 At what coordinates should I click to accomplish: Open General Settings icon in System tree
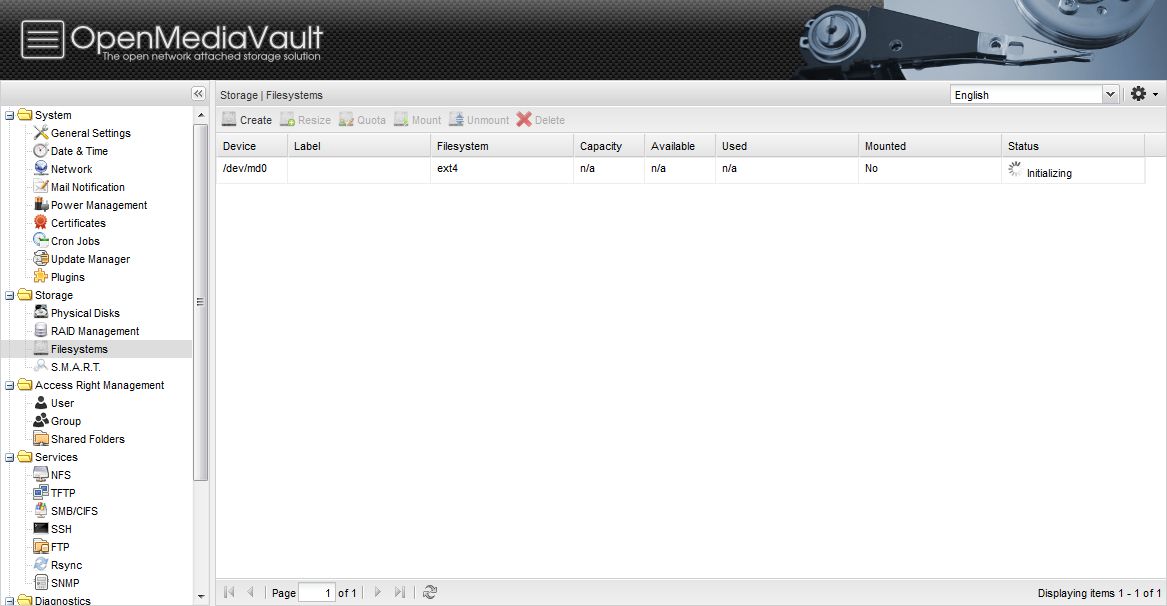pyautogui.click(x=41, y=133)
